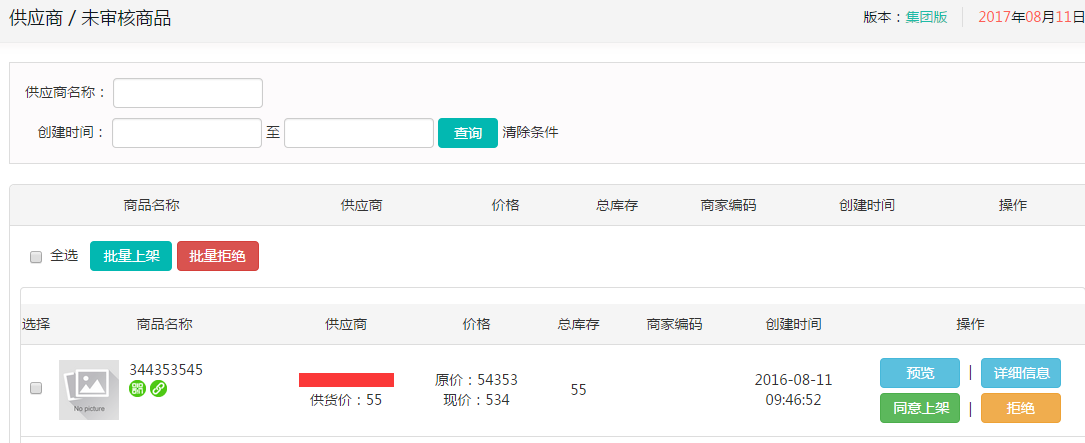Click the green QR code icon

point(138,389)
